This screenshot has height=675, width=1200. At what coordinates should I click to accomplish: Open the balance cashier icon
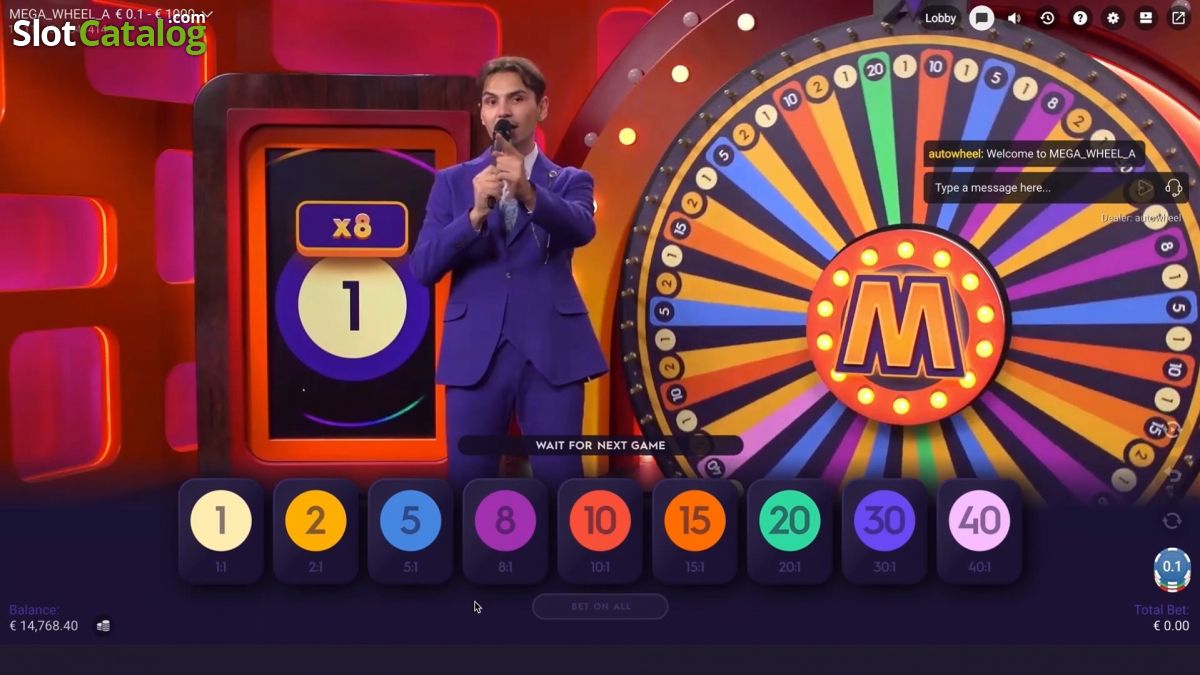tap(103, 626)
